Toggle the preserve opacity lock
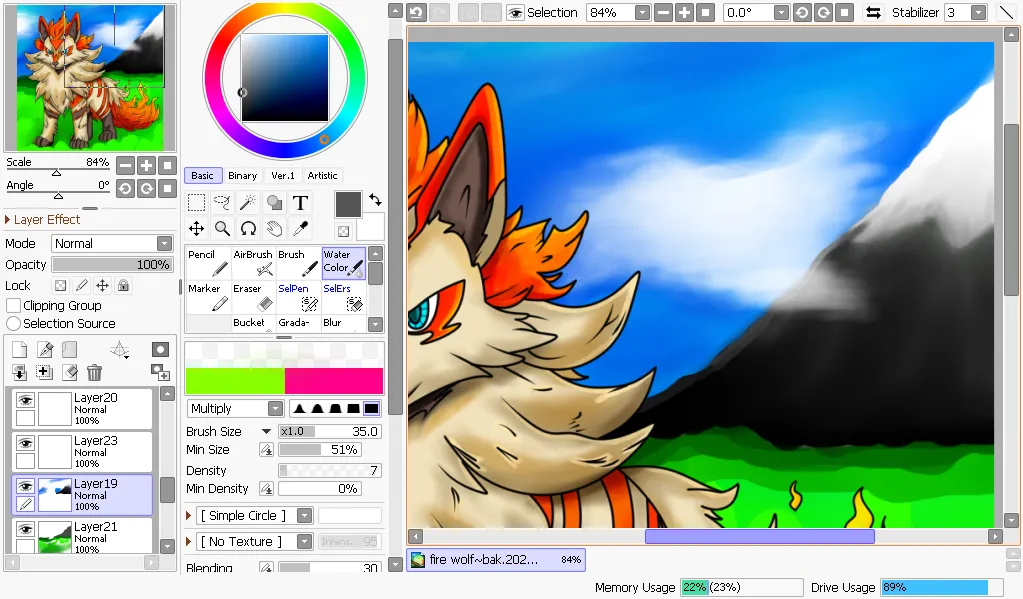This screenshot has width=1023, height=599. [x=60, y=286]
